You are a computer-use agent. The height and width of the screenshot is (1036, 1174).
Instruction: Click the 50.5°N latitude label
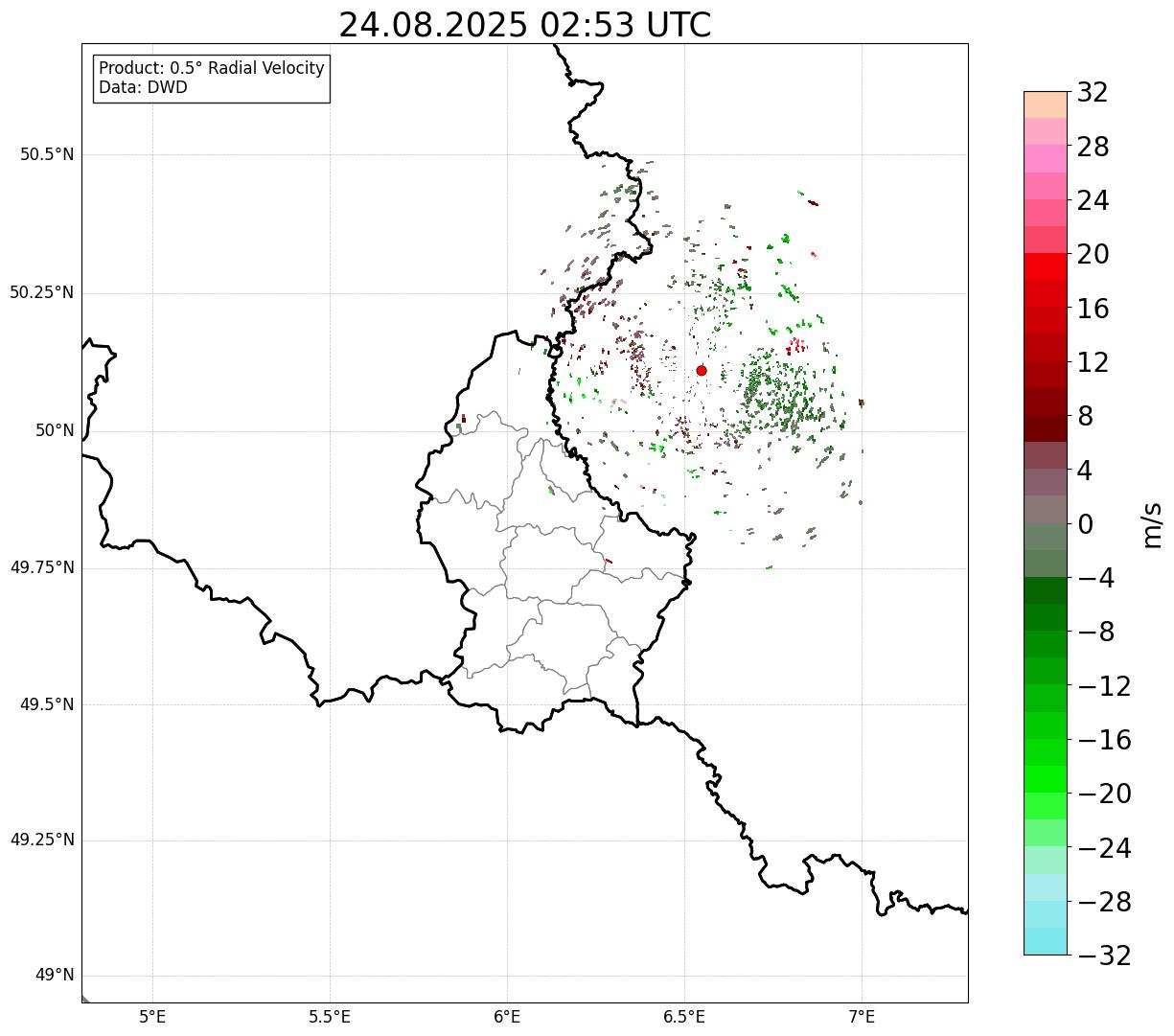47,154
